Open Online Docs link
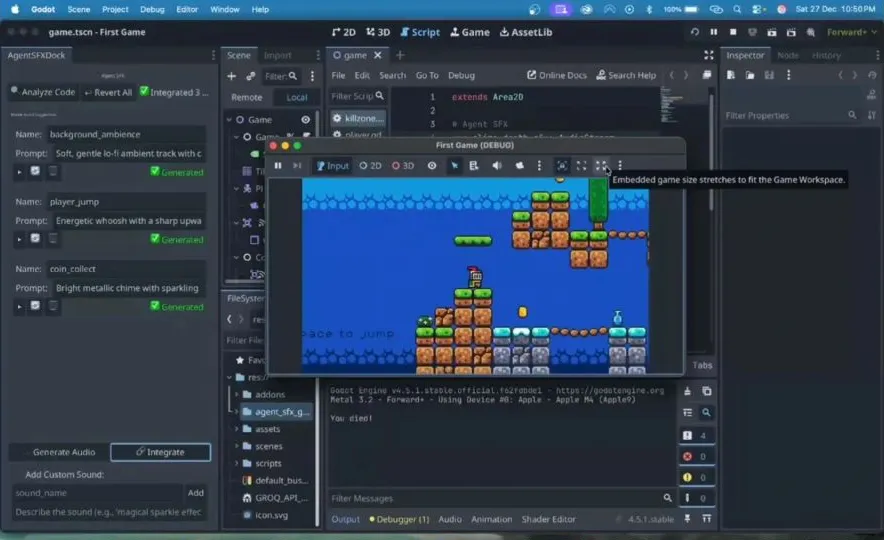The image size is (884, 540). [557, 75]
